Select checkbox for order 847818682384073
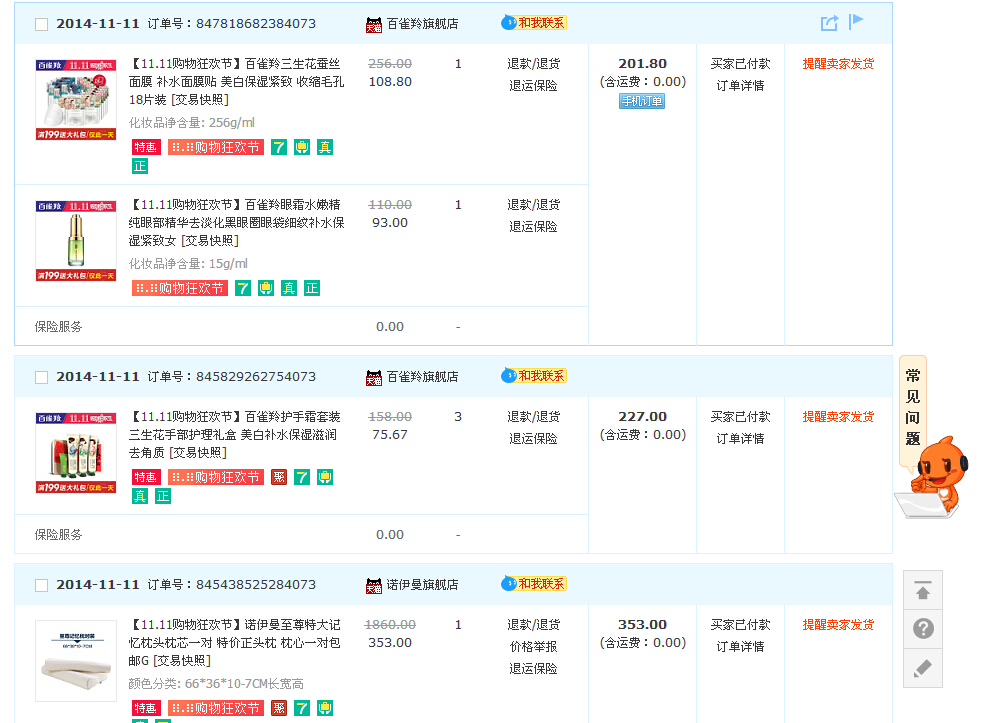This screenshot has width=990, height=723. pos(42,25)
